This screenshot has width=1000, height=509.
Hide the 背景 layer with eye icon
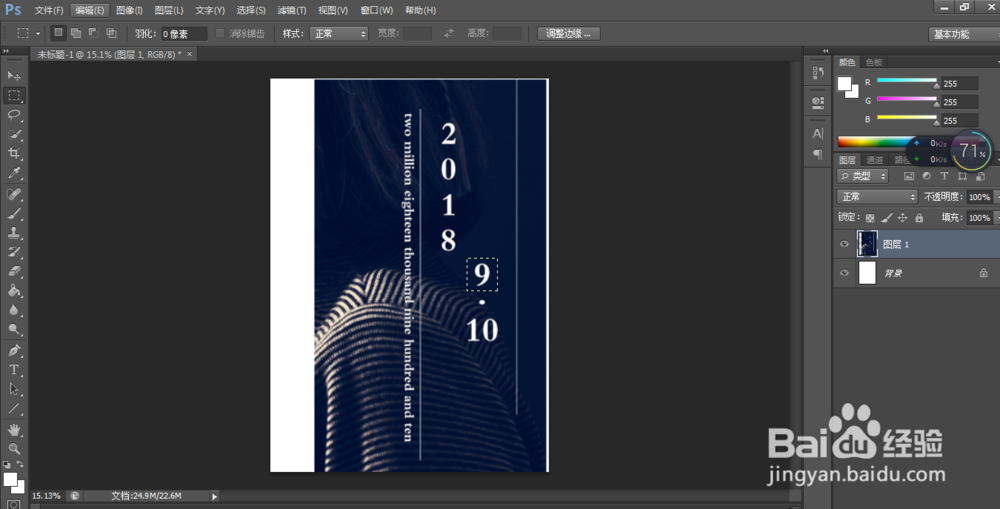coord(844,273)
